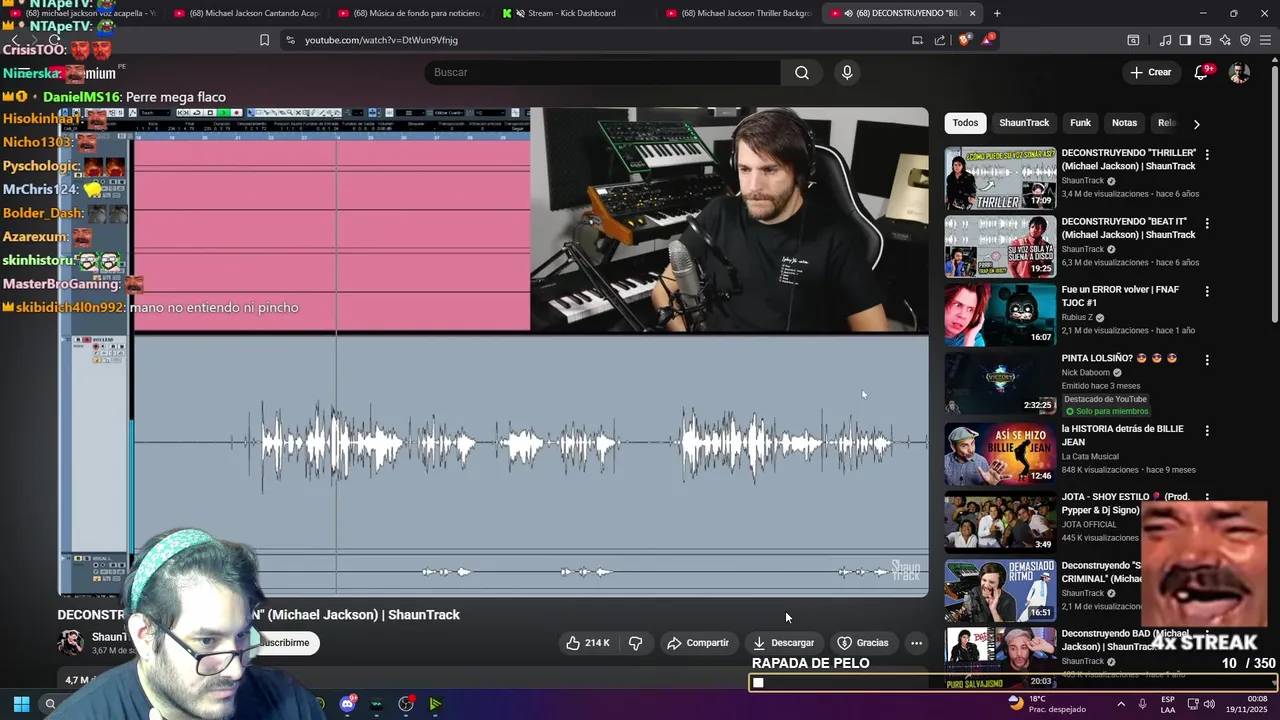The height and width of the screenshot is (720, 1280).
Task: Click the tab search icon in toolbar
Action: 1133,40
